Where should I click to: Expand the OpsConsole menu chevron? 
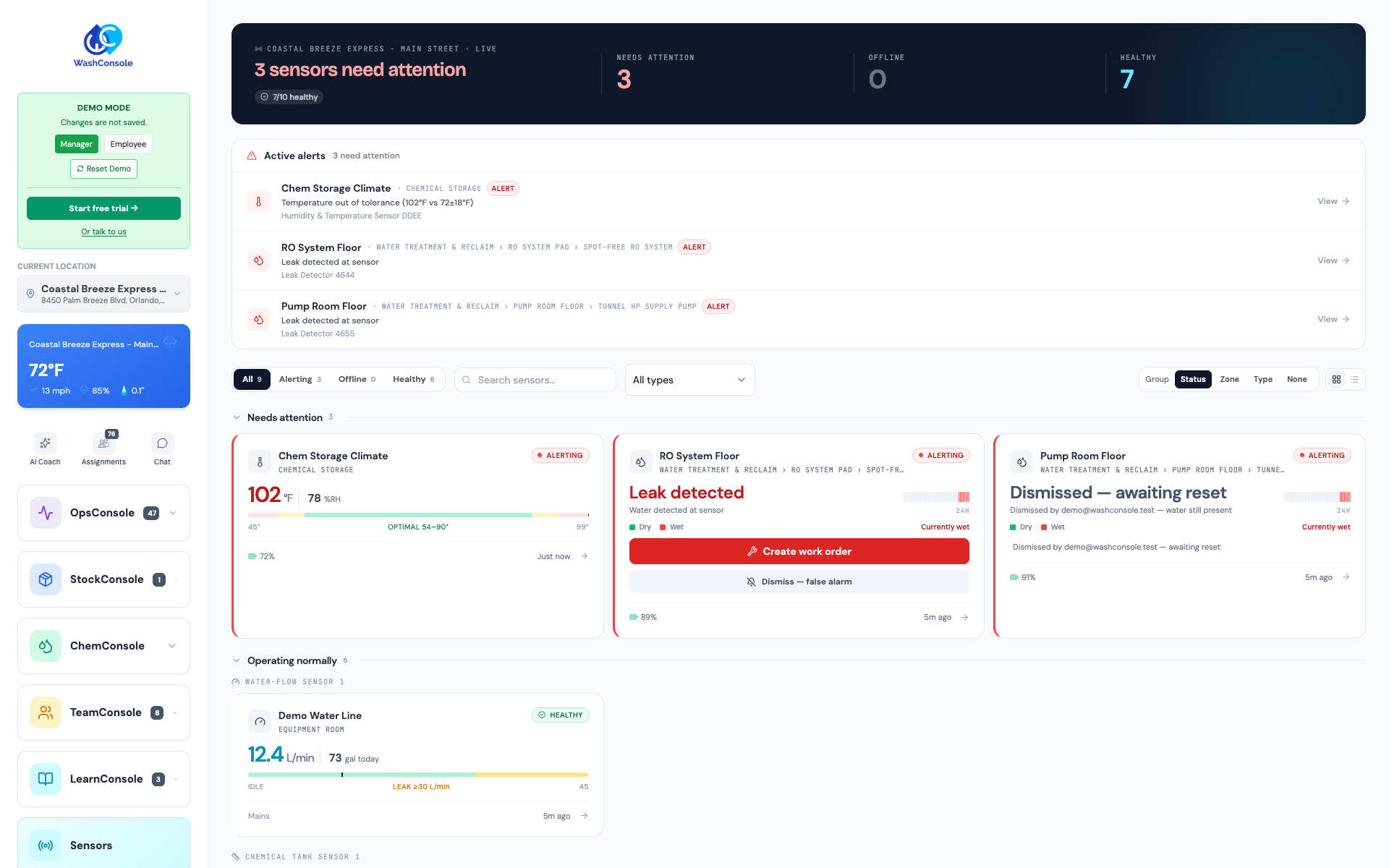(x=173, y=513)
